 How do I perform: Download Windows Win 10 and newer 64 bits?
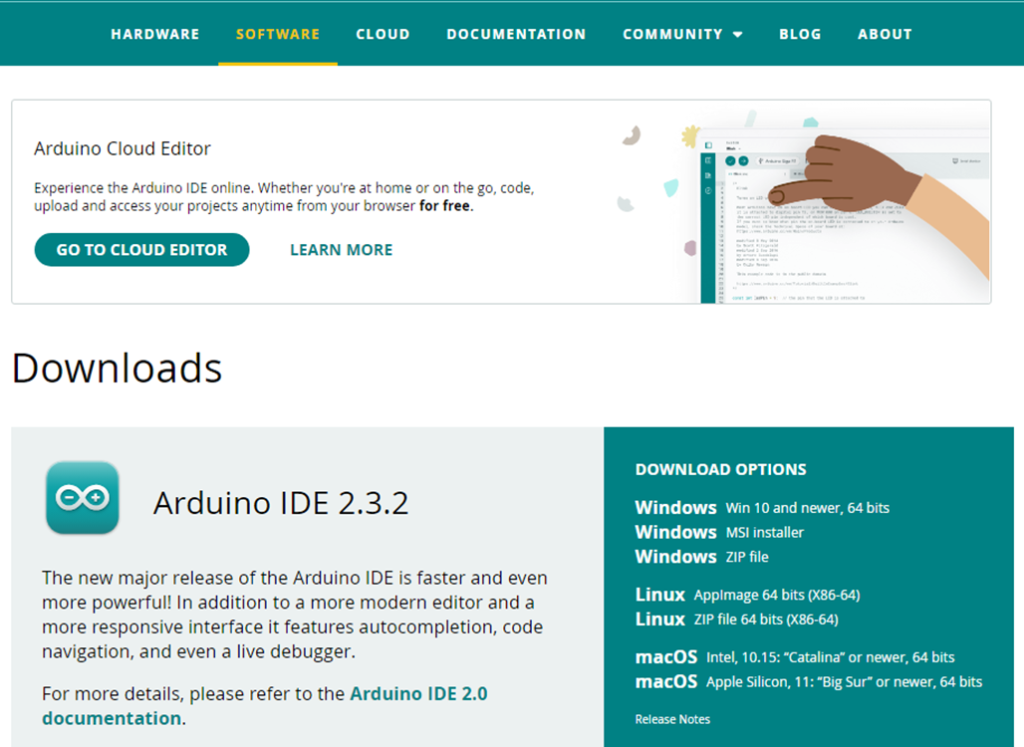pos(762,507)
